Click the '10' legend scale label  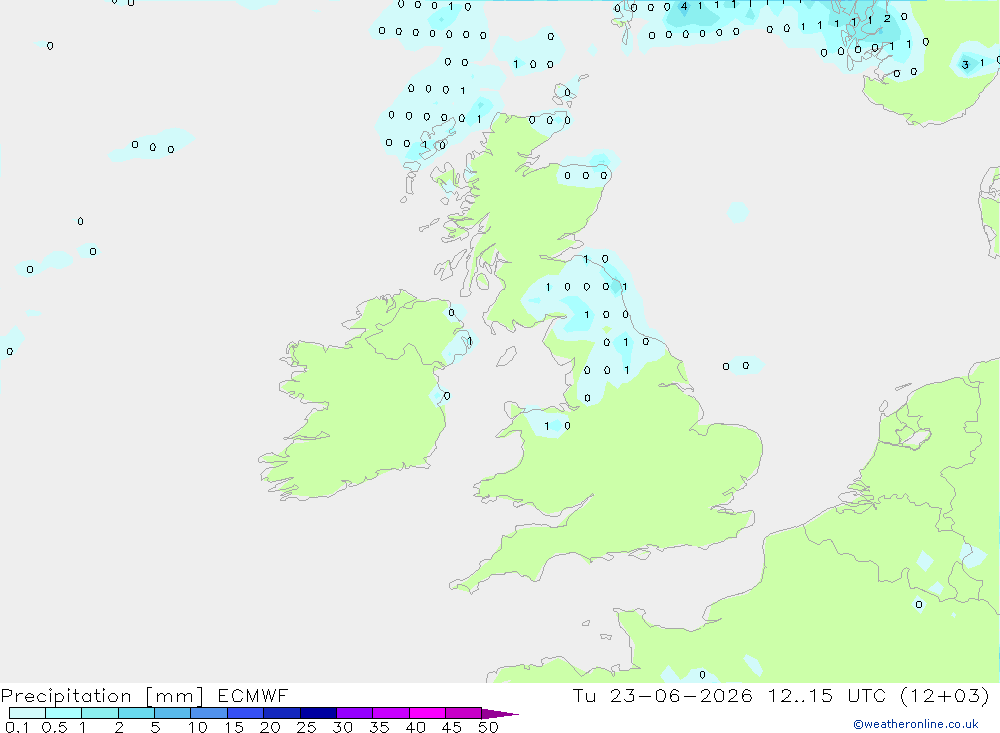[198, 727]
